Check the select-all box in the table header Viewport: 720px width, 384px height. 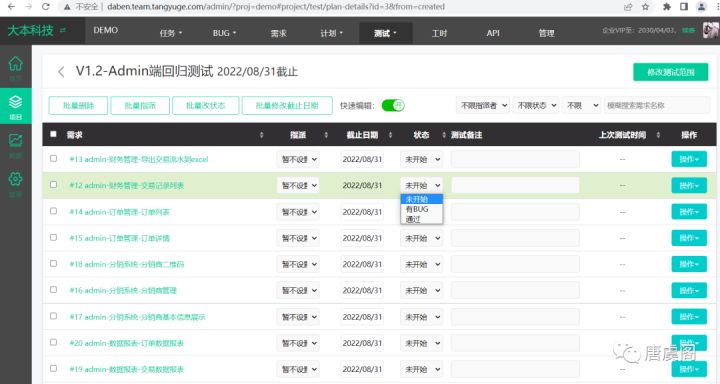tap(53, 134)
